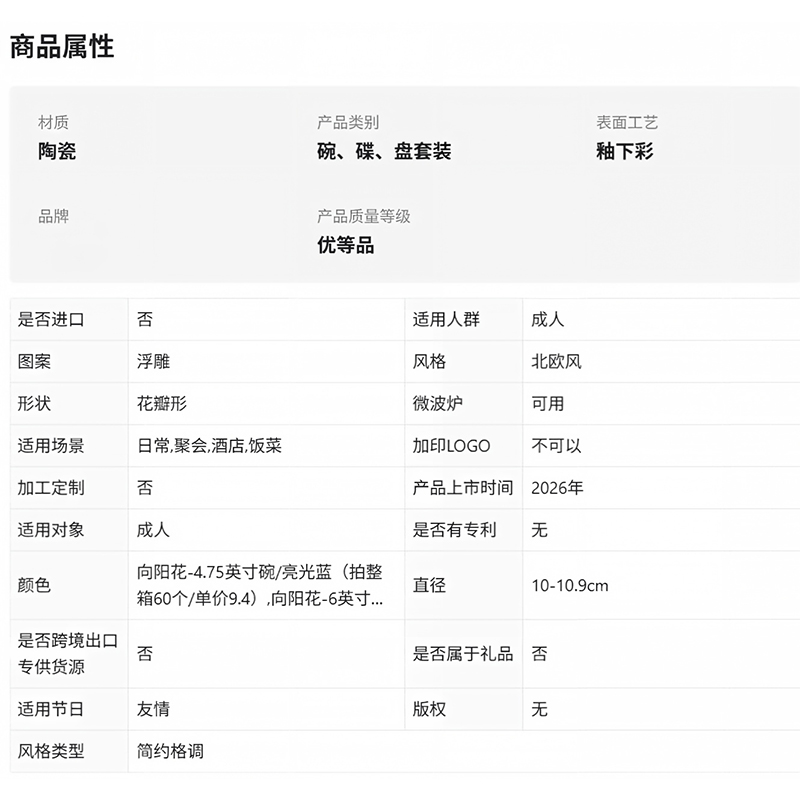Select the '否' value beside '加工定制'
Image resolution: width=800 pixels, height=800 pixels.
pyautogui.click(x=145, y=488)
